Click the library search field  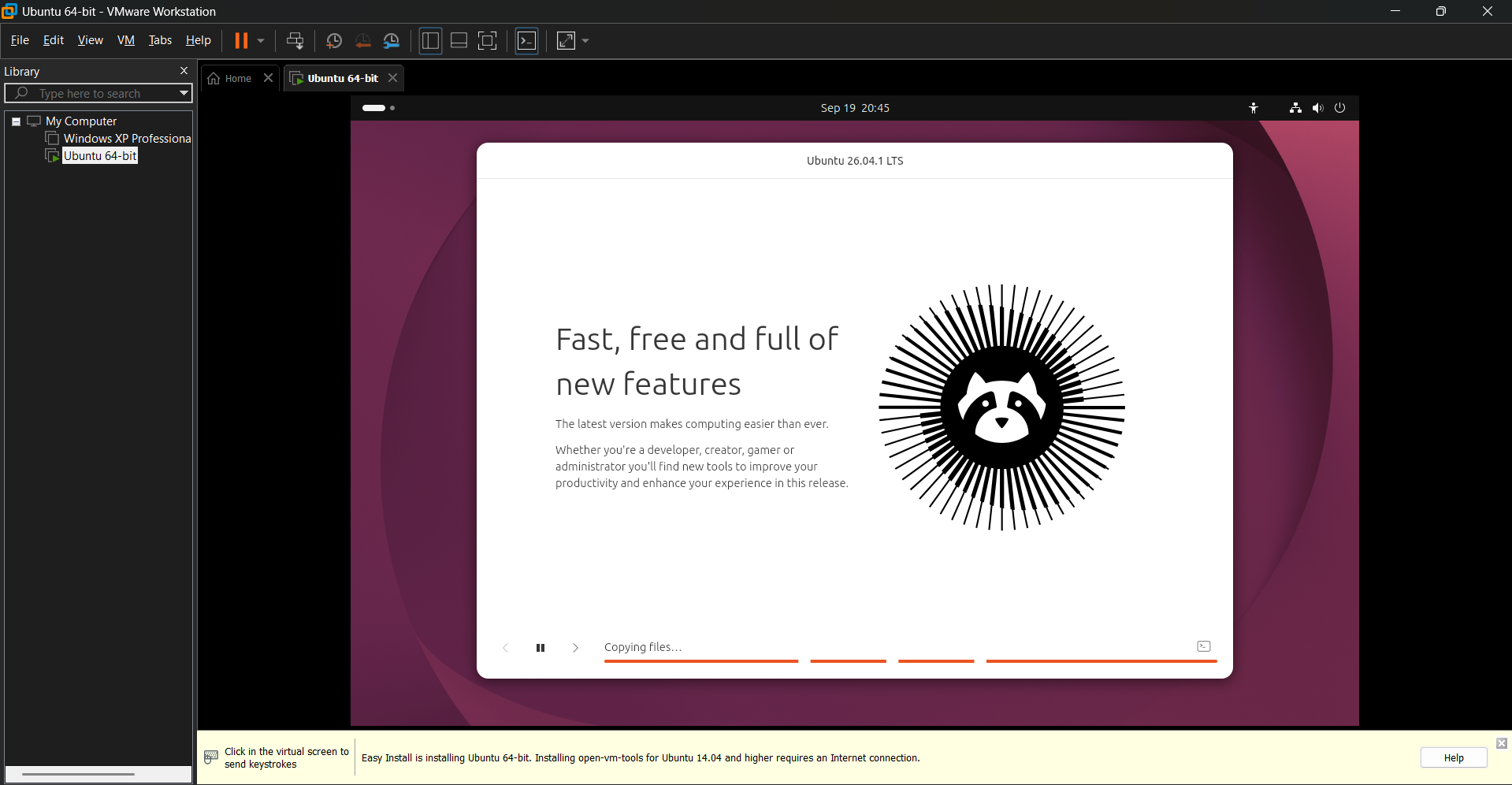coord(98,93)
